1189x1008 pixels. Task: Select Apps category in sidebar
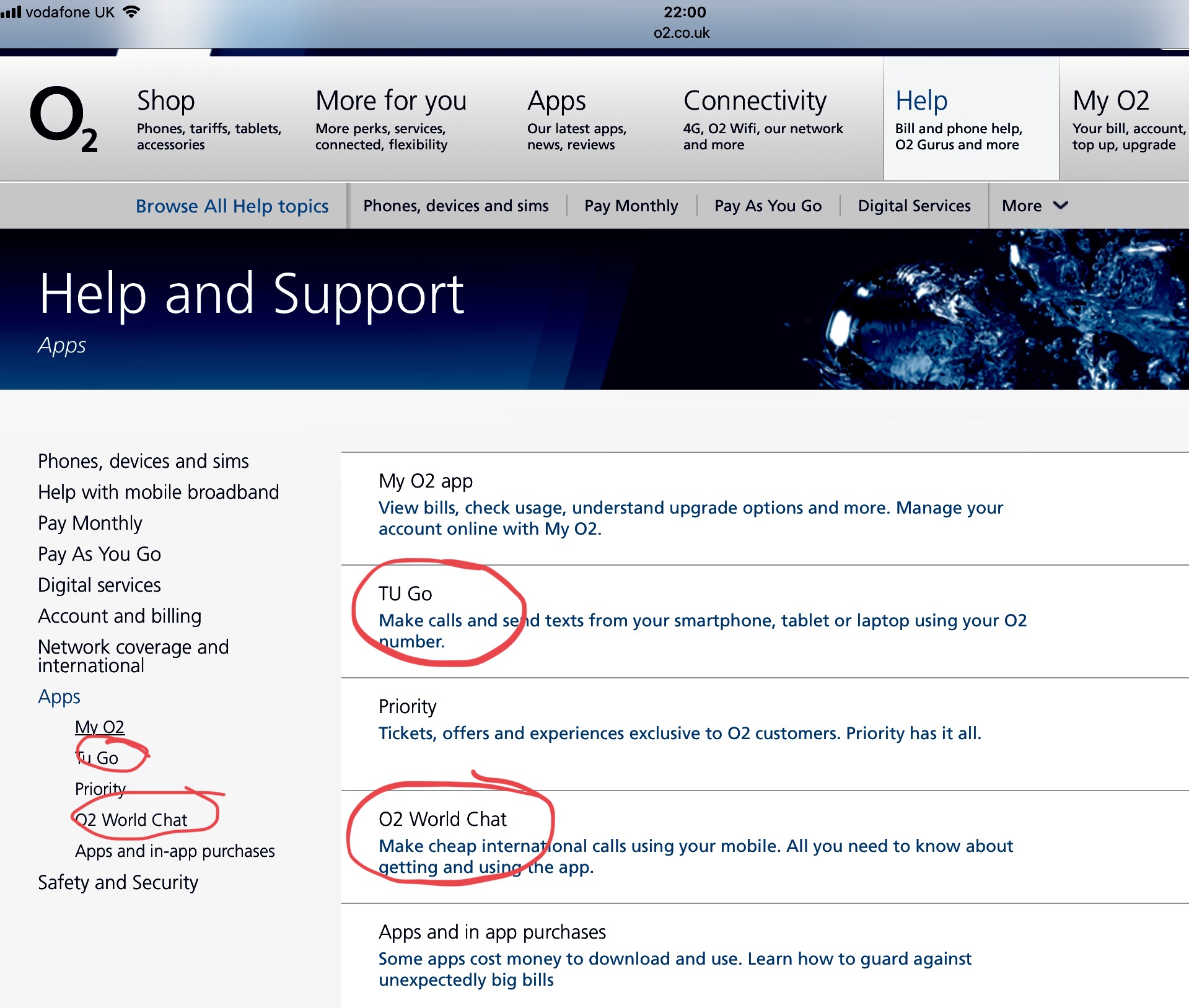[59, 697]
